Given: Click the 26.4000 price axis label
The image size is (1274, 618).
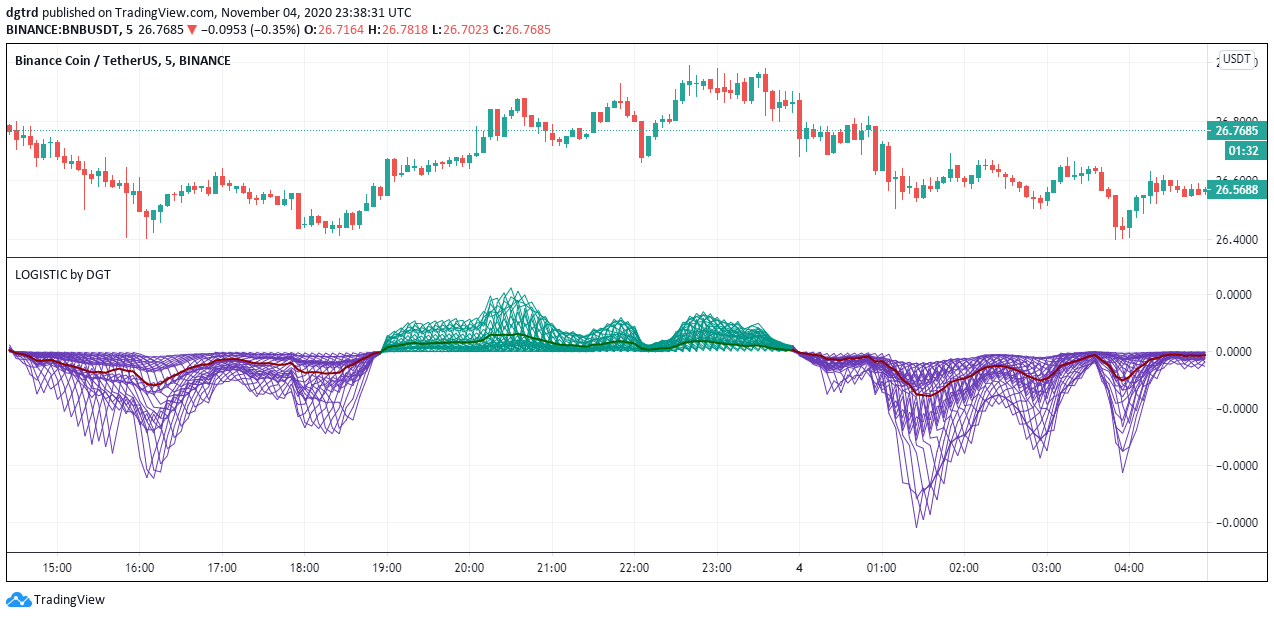Looking at the screenshot, I should 1235,240.
